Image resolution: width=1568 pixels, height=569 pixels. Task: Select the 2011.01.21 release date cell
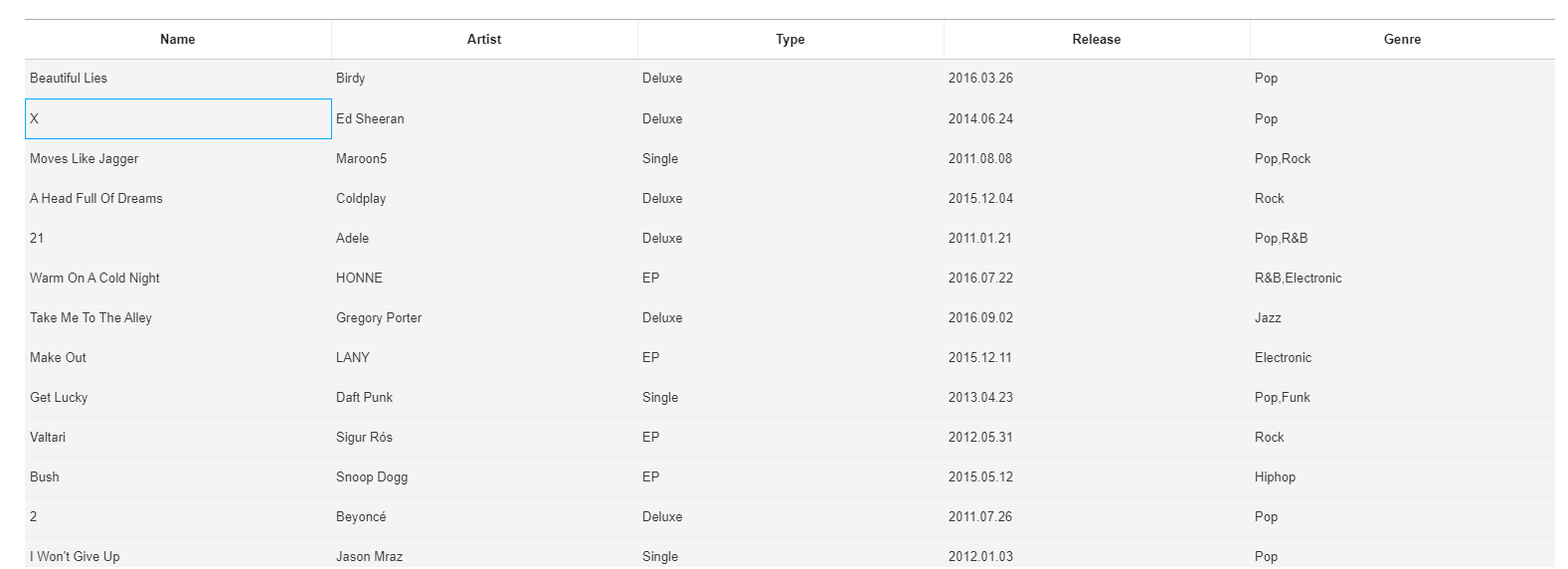click(x=1097, y=238)
